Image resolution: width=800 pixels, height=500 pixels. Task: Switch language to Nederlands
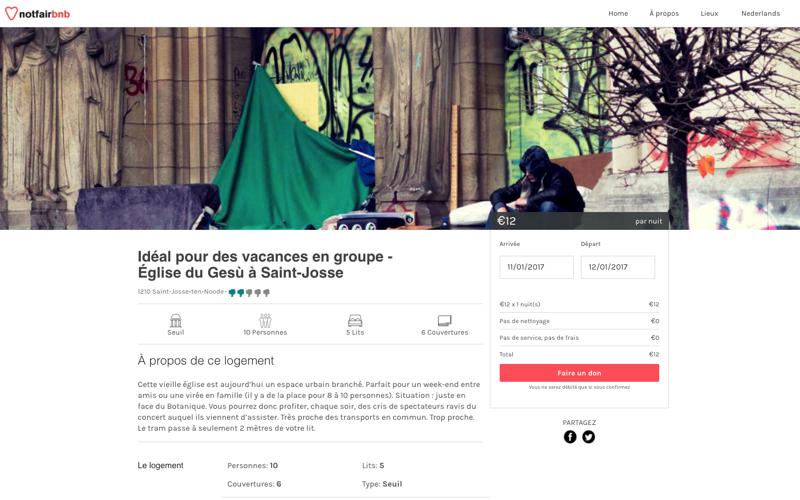760,14
